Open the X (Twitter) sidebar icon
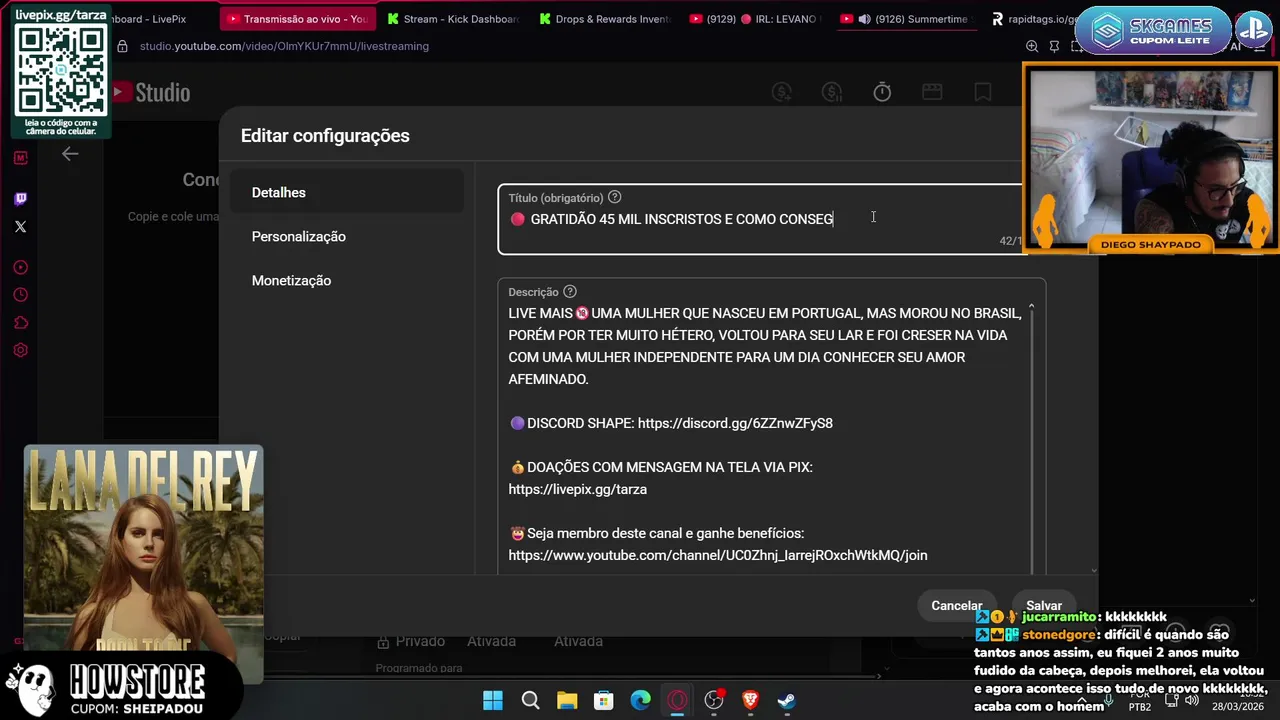The image size is (1280, 720). tap(21, 227)
